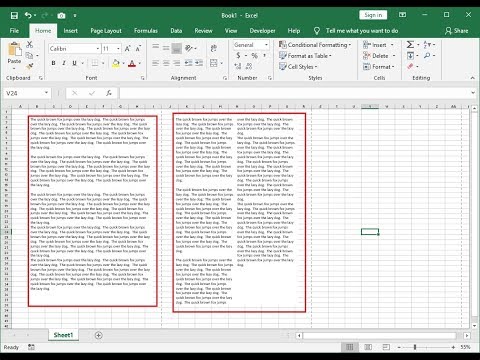480x360 pixels.
Task: Click the Share button
Action: (457, 31)
